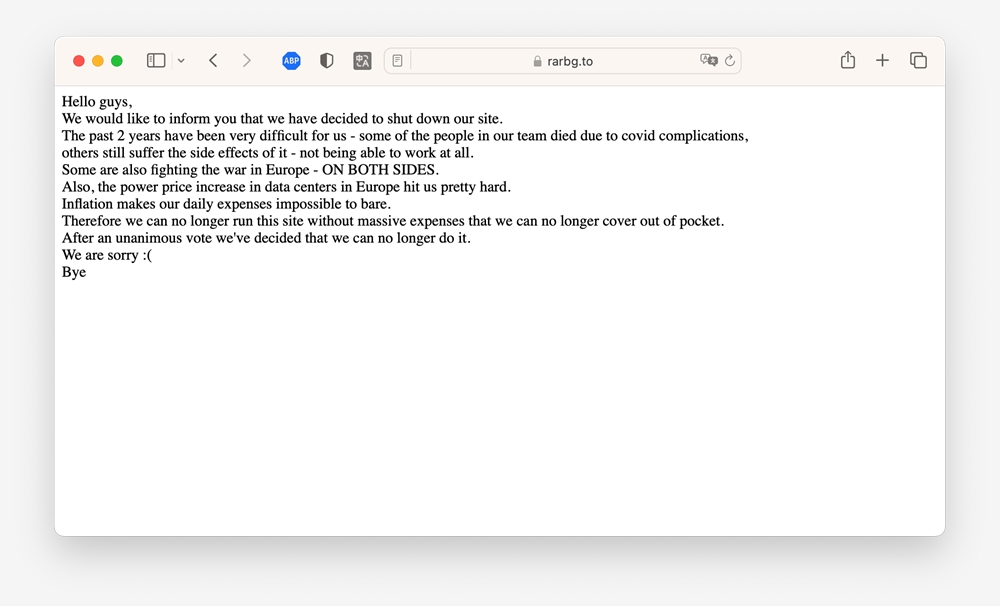The image size is (1000, 606).
Task: Click the "We are sorry :(" line
Action: 107,255
